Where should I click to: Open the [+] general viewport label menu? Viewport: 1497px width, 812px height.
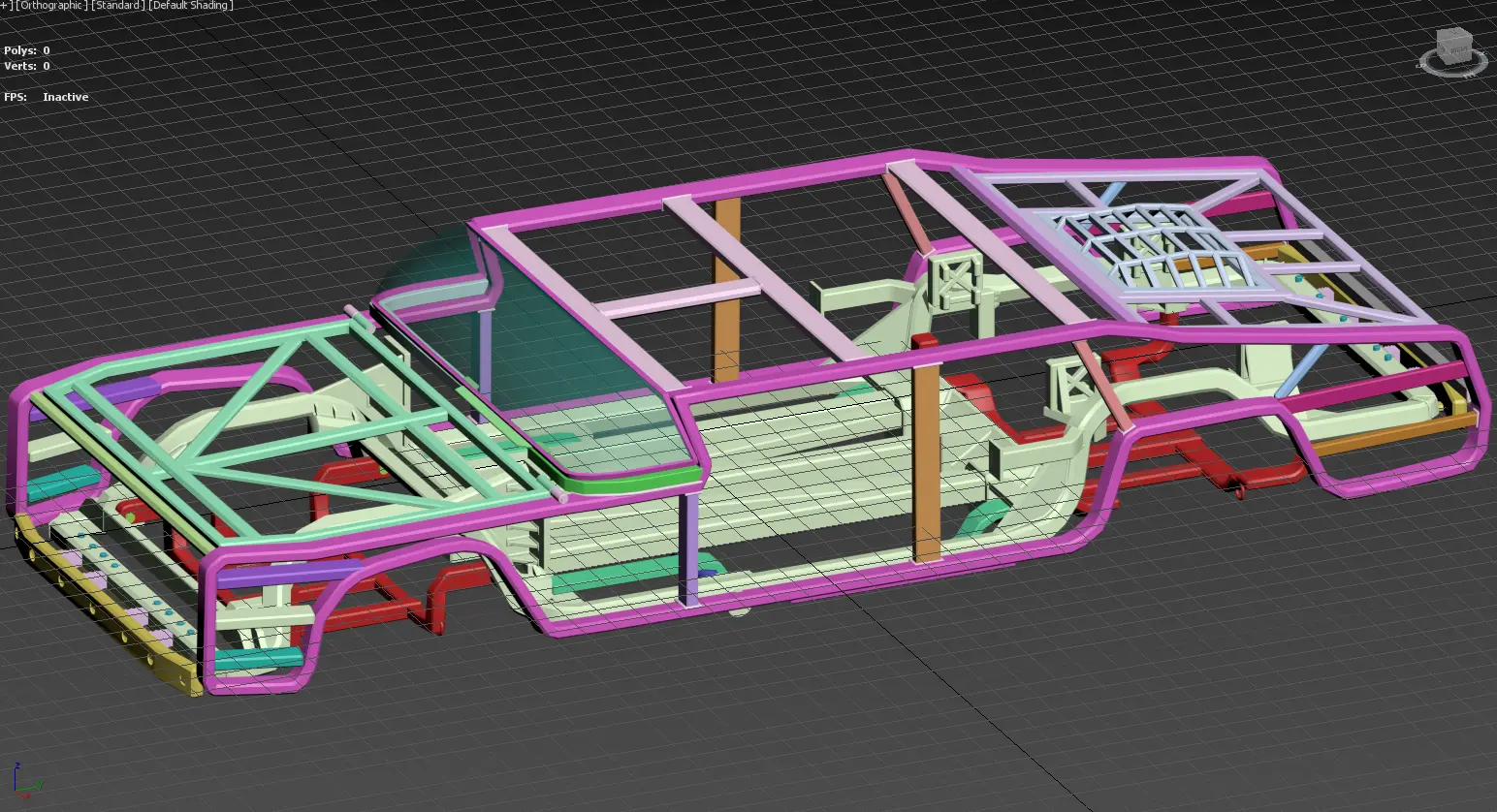(6, 6)
